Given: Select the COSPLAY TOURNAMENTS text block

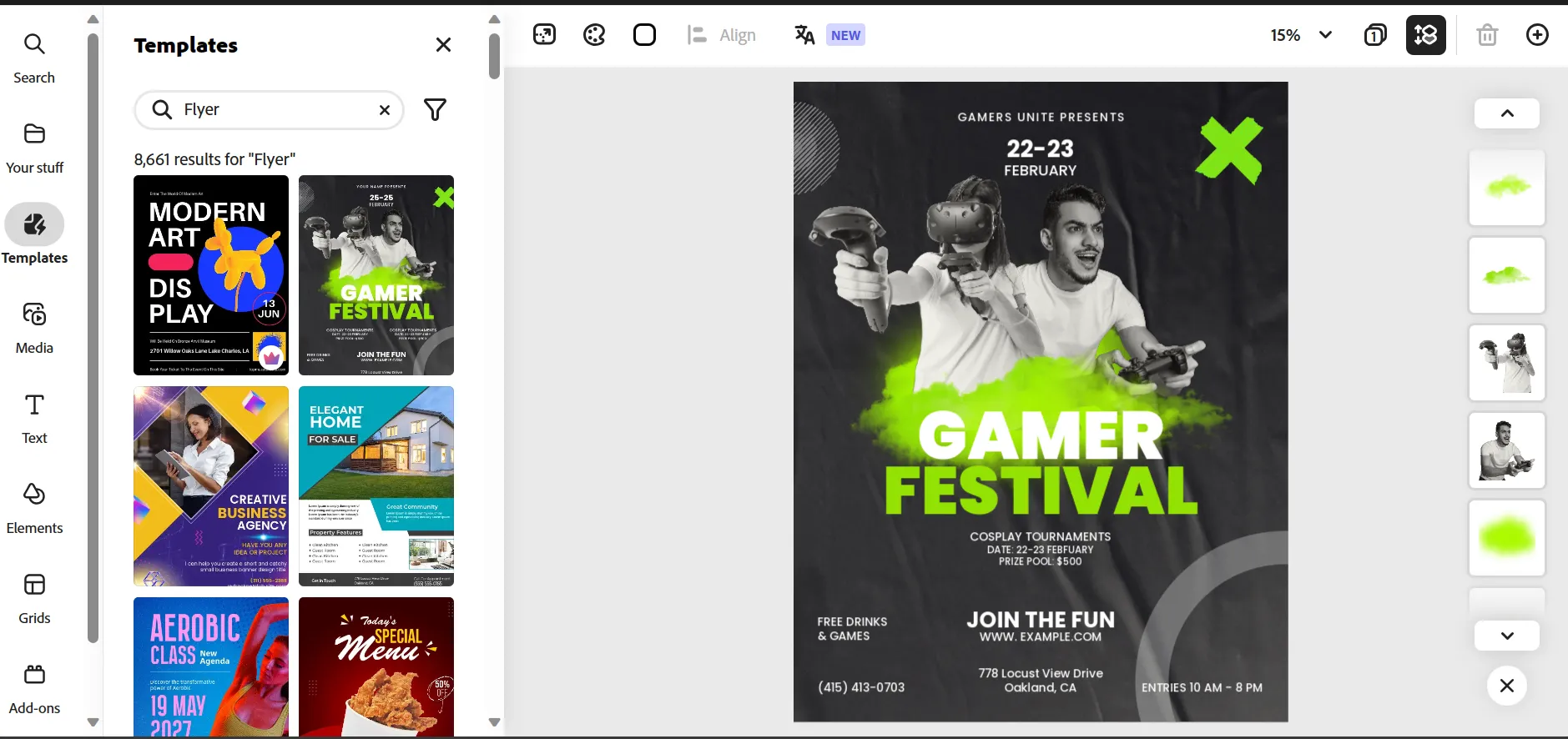Looking at the screenshot, I should pyautogui.click(x=1041, y=549).
